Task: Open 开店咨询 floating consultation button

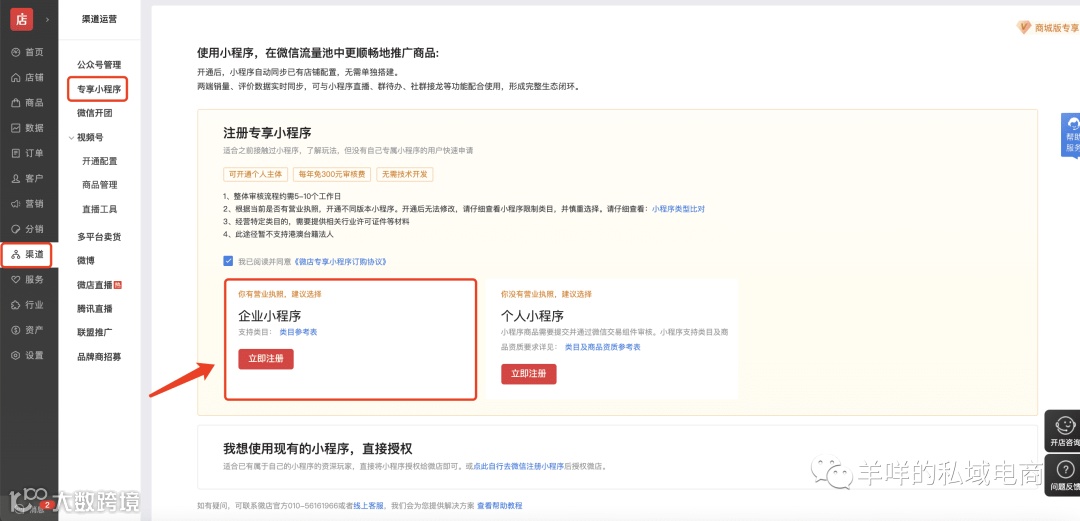Action: pyautogui.click(x=1063, y=431)
